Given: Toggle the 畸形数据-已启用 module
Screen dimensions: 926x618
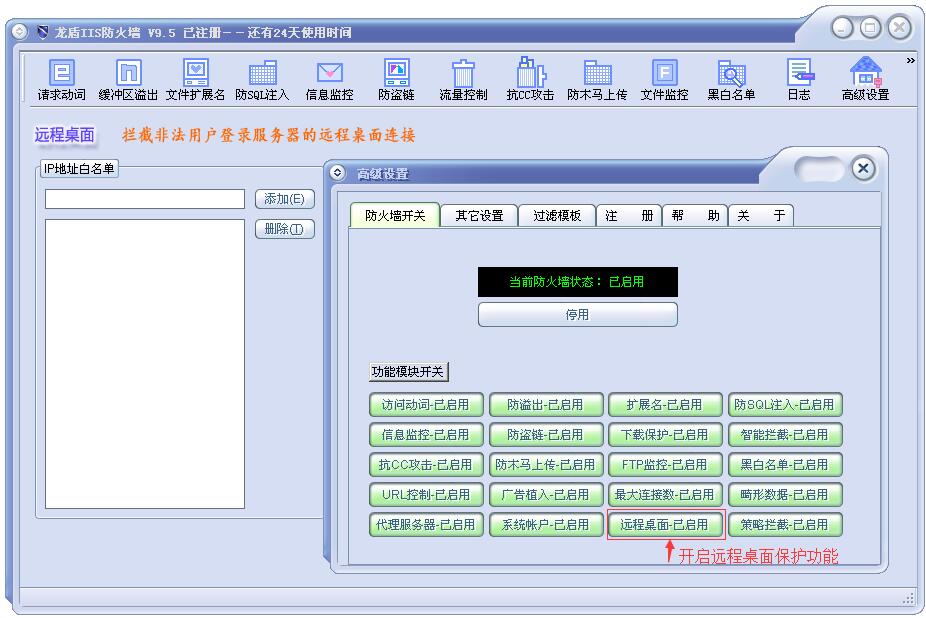Looking at the screenshot, I should (x=784, y=495).
